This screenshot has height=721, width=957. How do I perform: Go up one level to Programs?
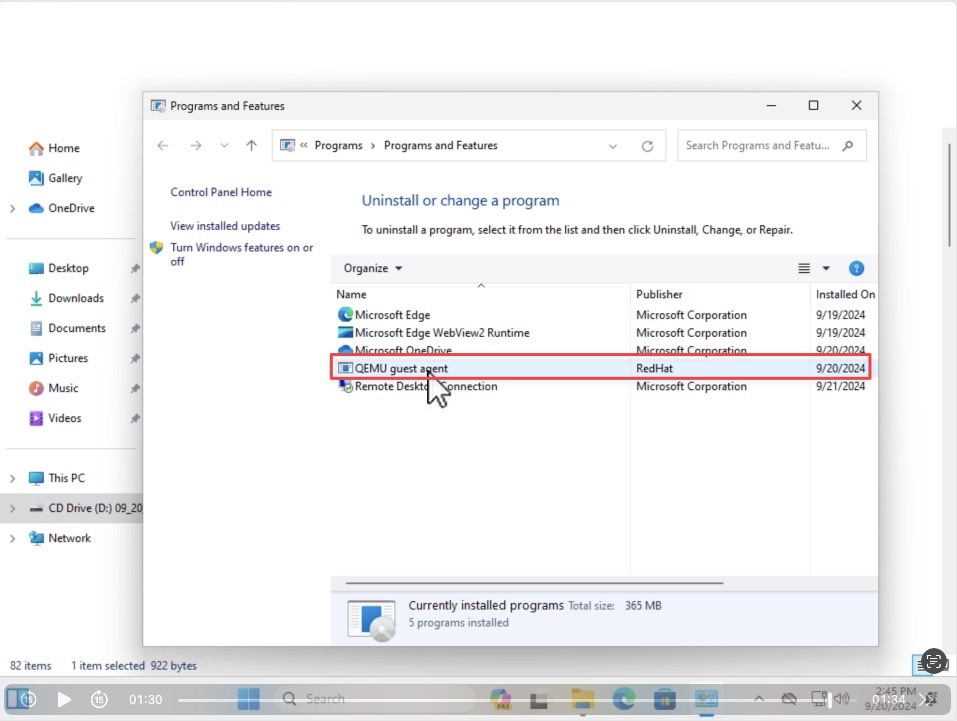[x=251, y=145]
